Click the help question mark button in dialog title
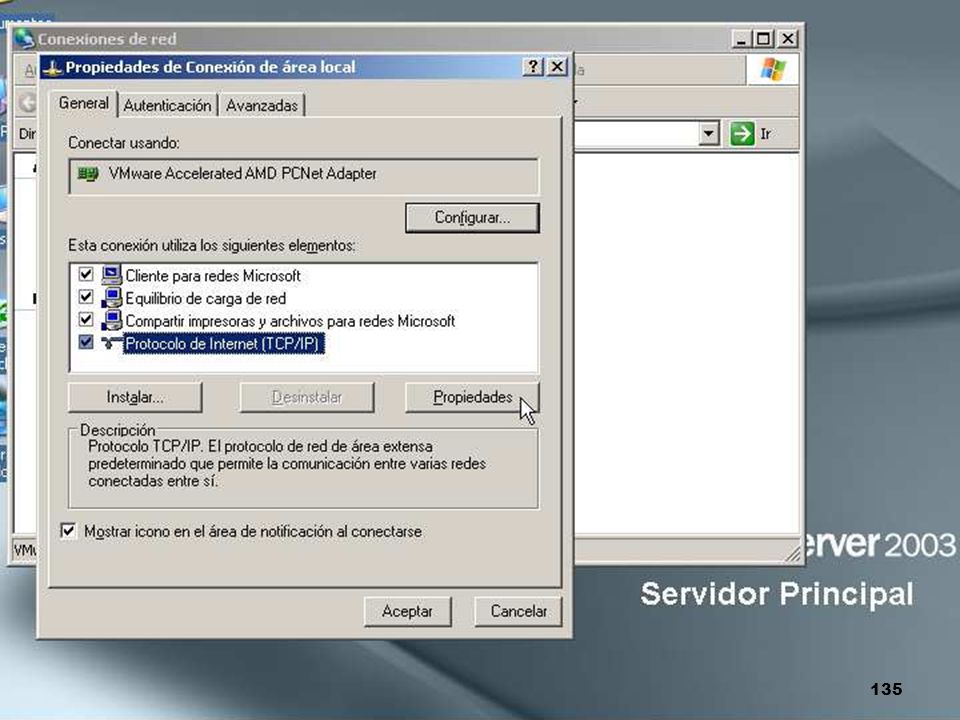Image resolution: width=960 pixels, height=720 pixels. 533,67
